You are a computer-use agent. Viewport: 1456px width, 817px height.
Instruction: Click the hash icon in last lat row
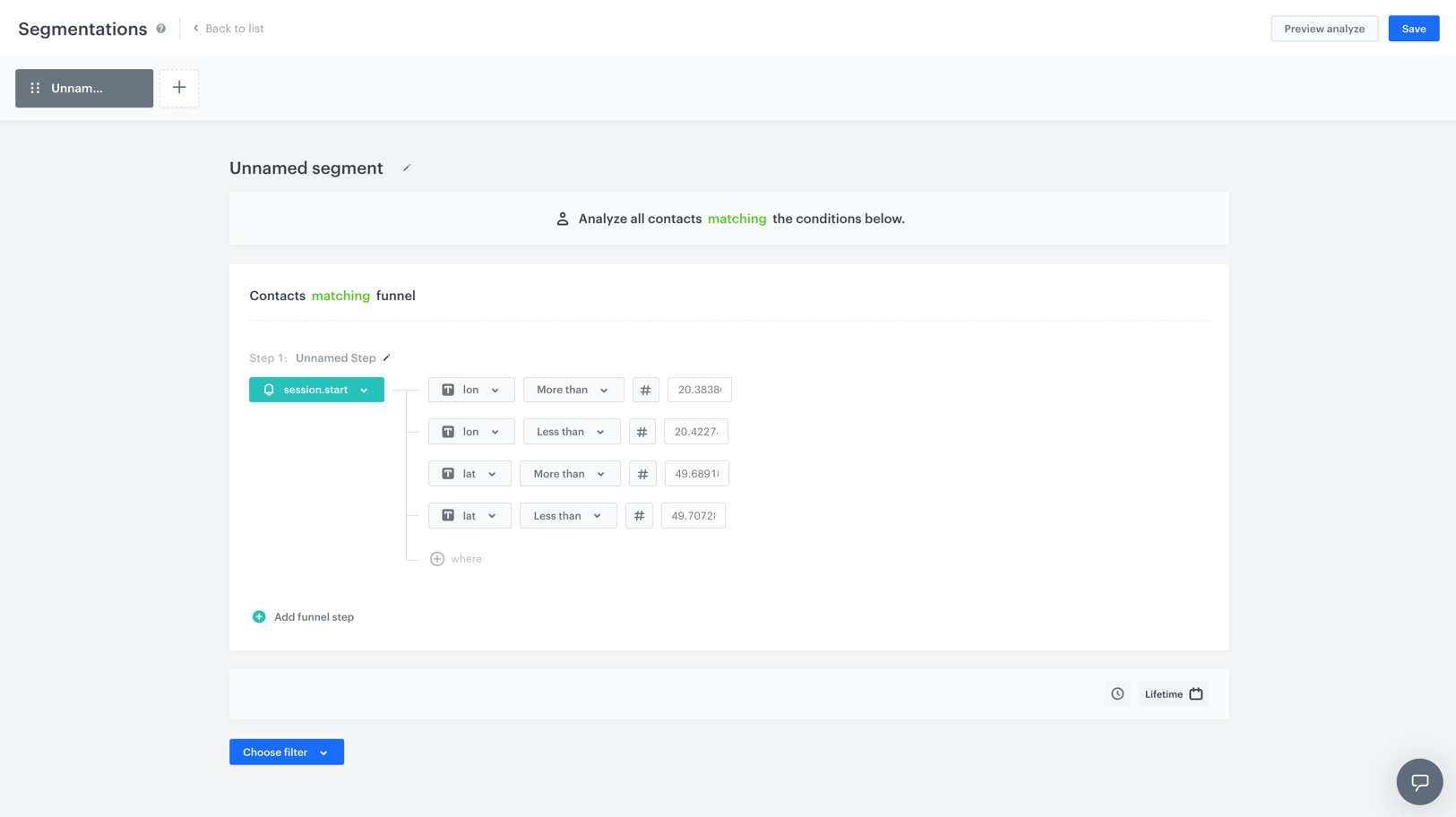(639, 516)
